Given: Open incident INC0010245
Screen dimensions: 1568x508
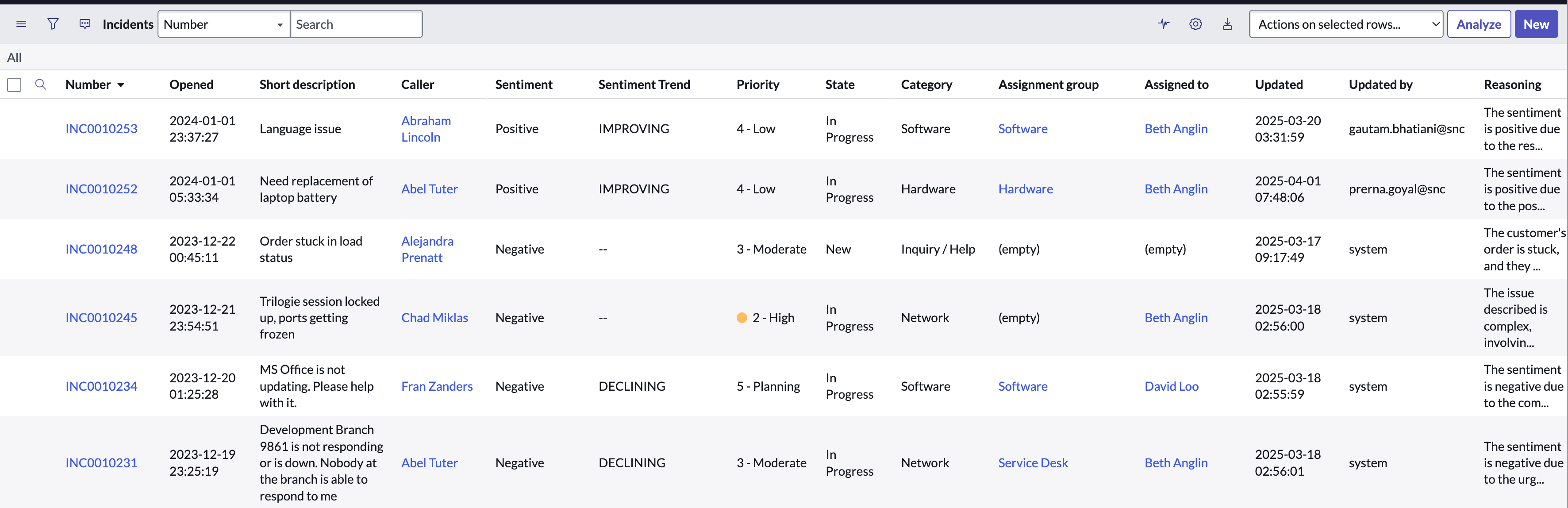Looking at the screenshot, I should pos(101,318).
